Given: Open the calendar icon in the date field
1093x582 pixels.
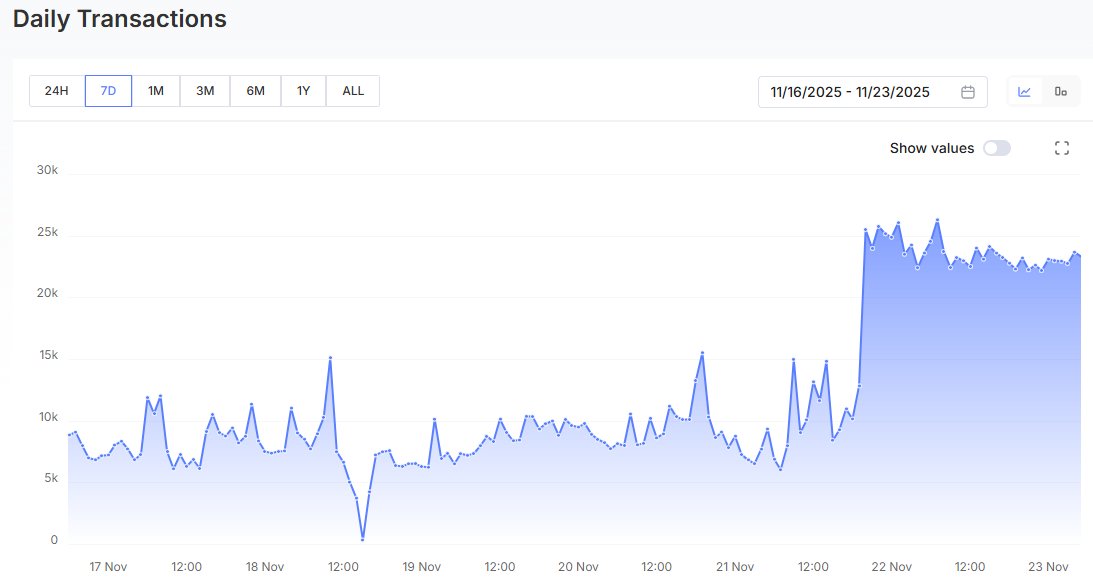Looking at the screenshot, I should coord(967,91).
